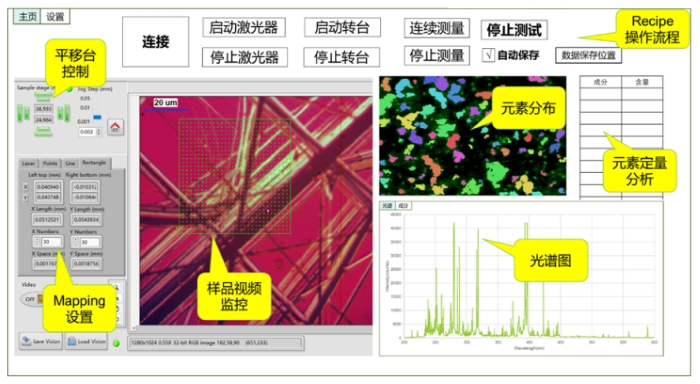700x384 pixels.
Task: Click the Left top X input field
Action: coord(47,187)
